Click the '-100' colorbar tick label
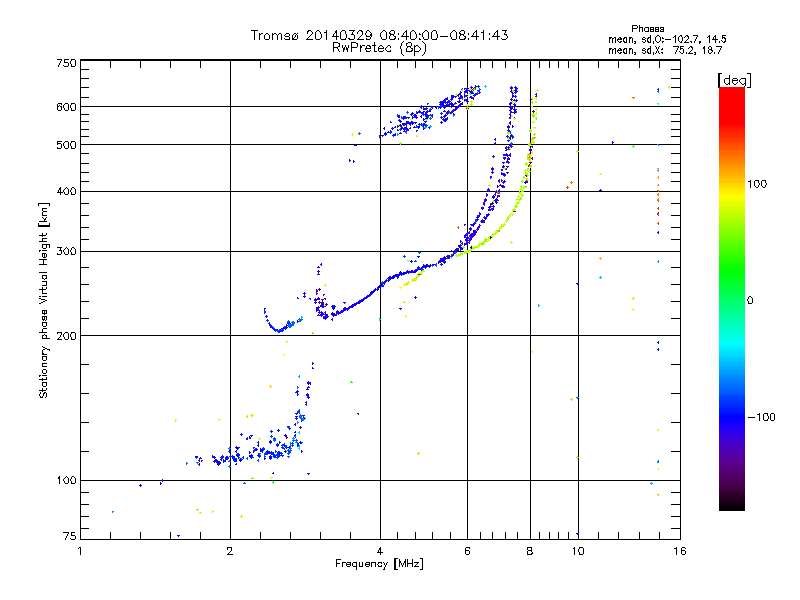The height and width of the screenshot is (600, 800). 761,417
